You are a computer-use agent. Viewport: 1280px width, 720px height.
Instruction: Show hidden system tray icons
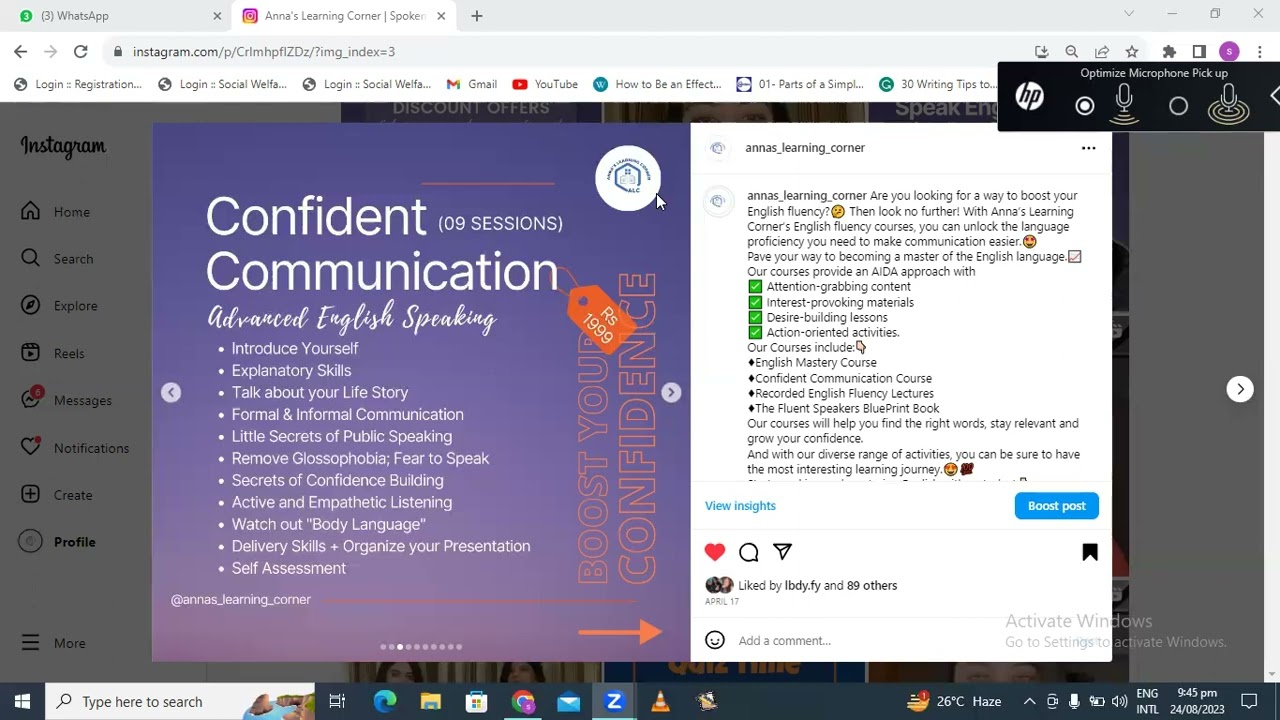point(1029,701)
